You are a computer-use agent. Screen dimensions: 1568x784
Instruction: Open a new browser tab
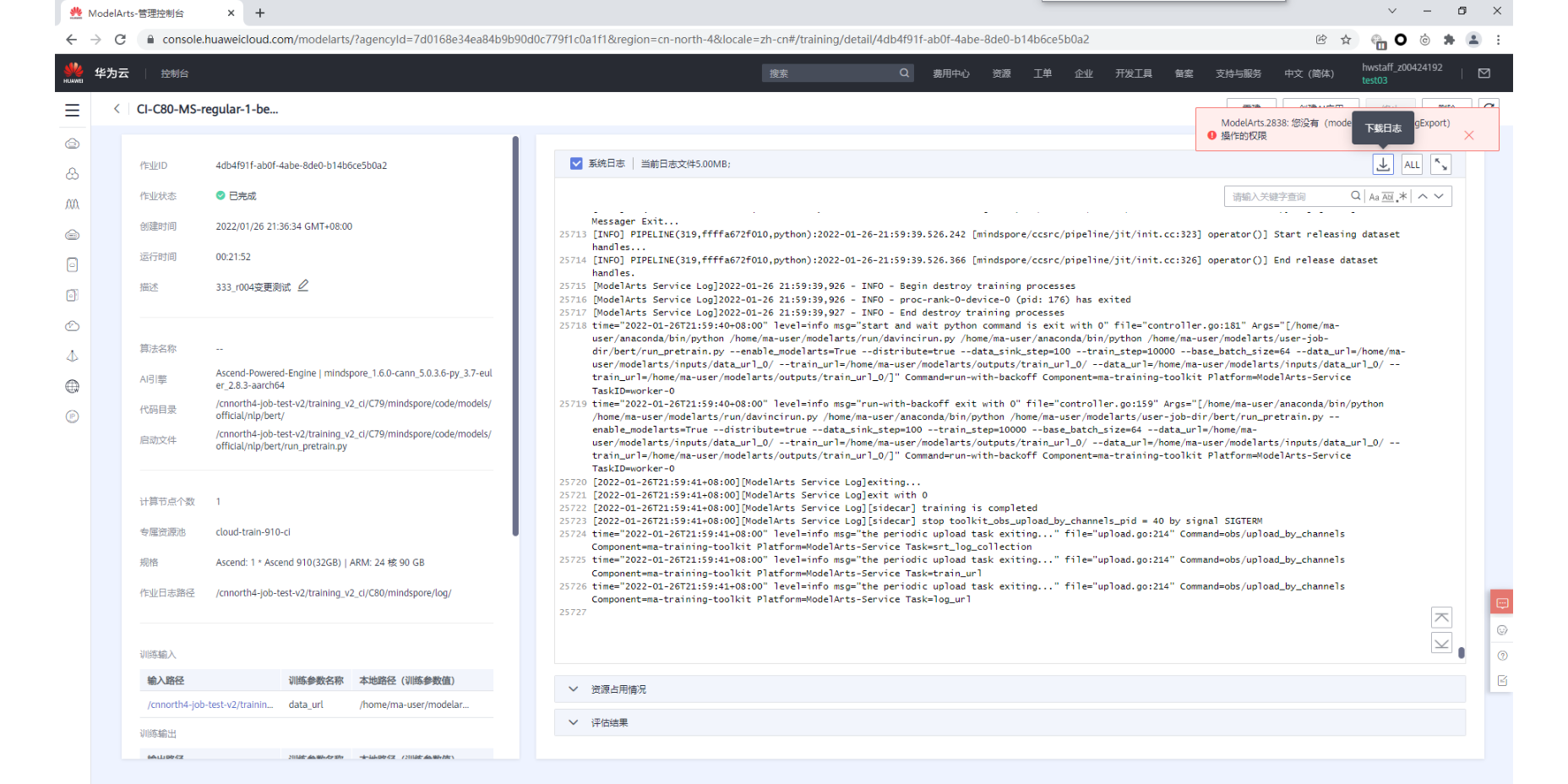coord(260,13)
